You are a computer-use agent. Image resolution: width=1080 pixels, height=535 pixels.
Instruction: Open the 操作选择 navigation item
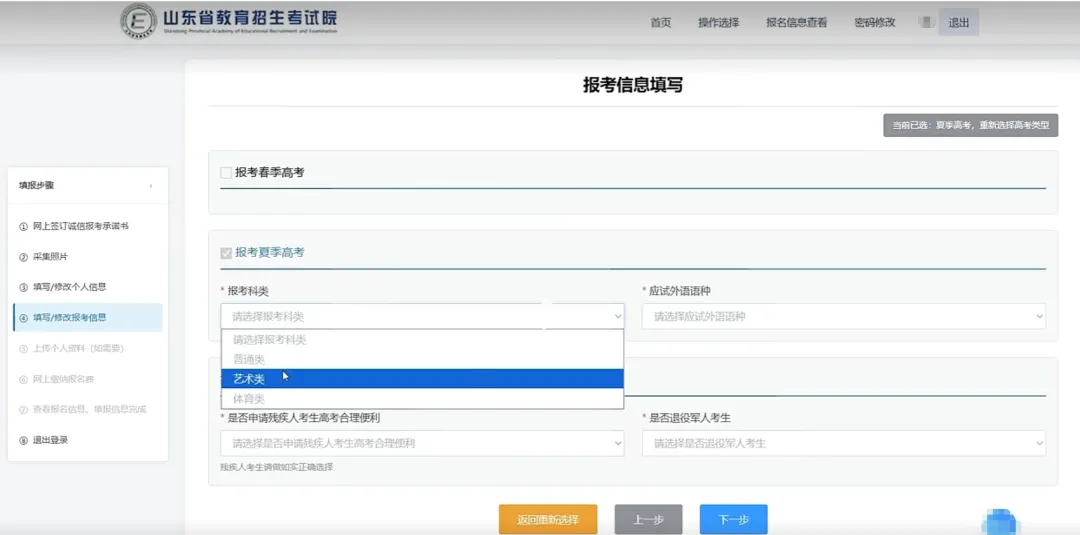718,22
